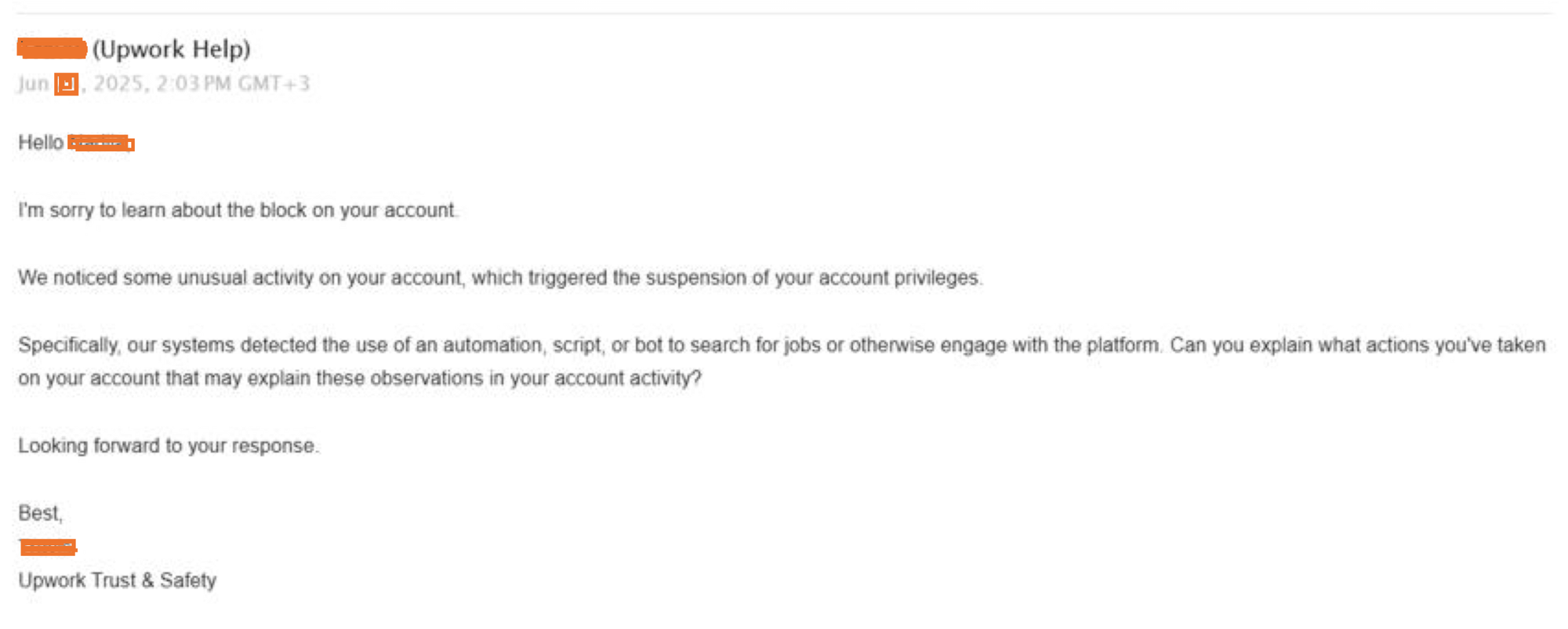The image size is (1568, 629).
Task: Click the horizontal divider line above the message
Action: coord(784,13)
